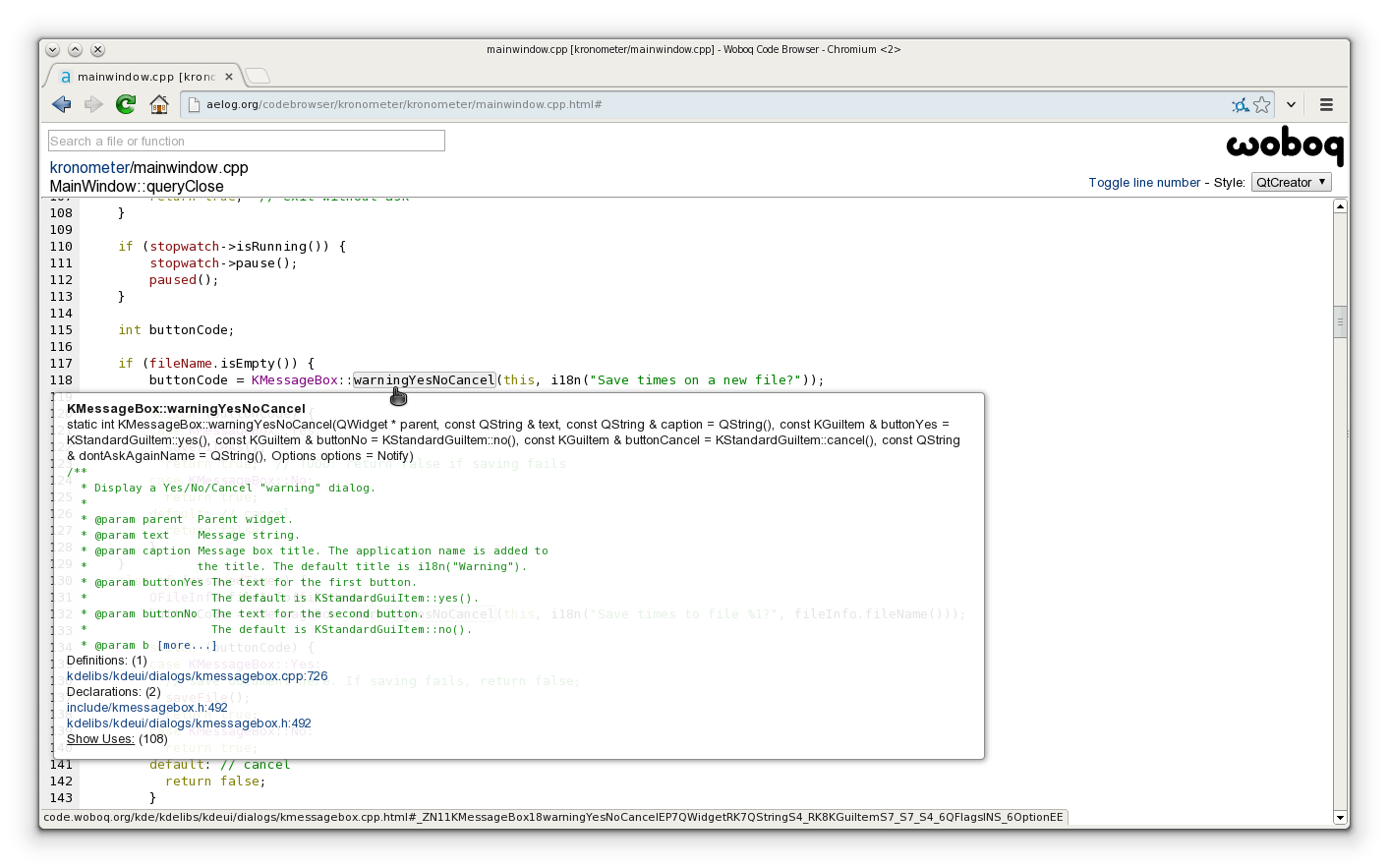
Task: Close the mainwindow.cpp browser tab
Action: coord(229,77)
